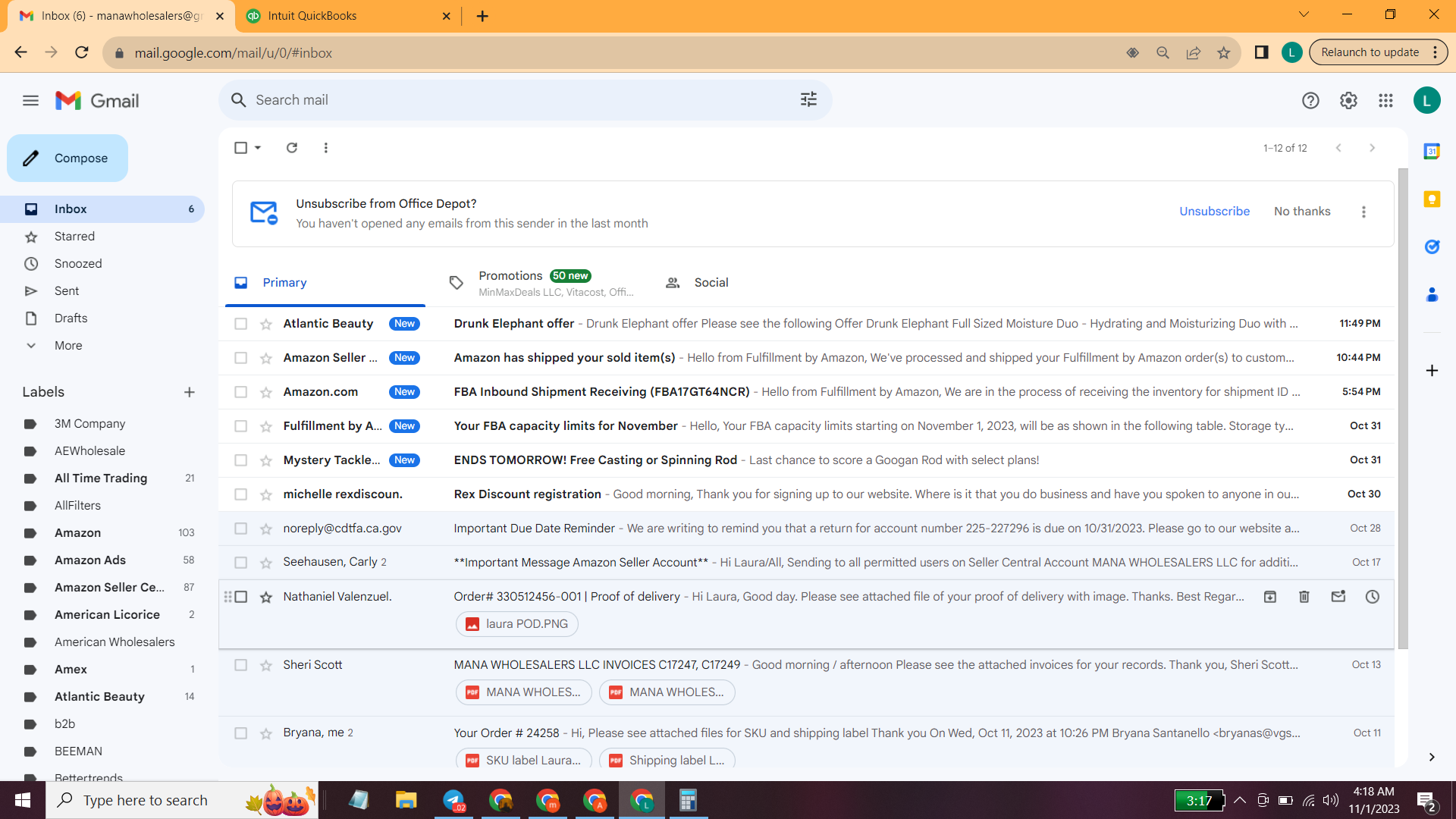The image size is (1456, 819).
Task: Open the Snoozed folder
Action: coord(102,264)
